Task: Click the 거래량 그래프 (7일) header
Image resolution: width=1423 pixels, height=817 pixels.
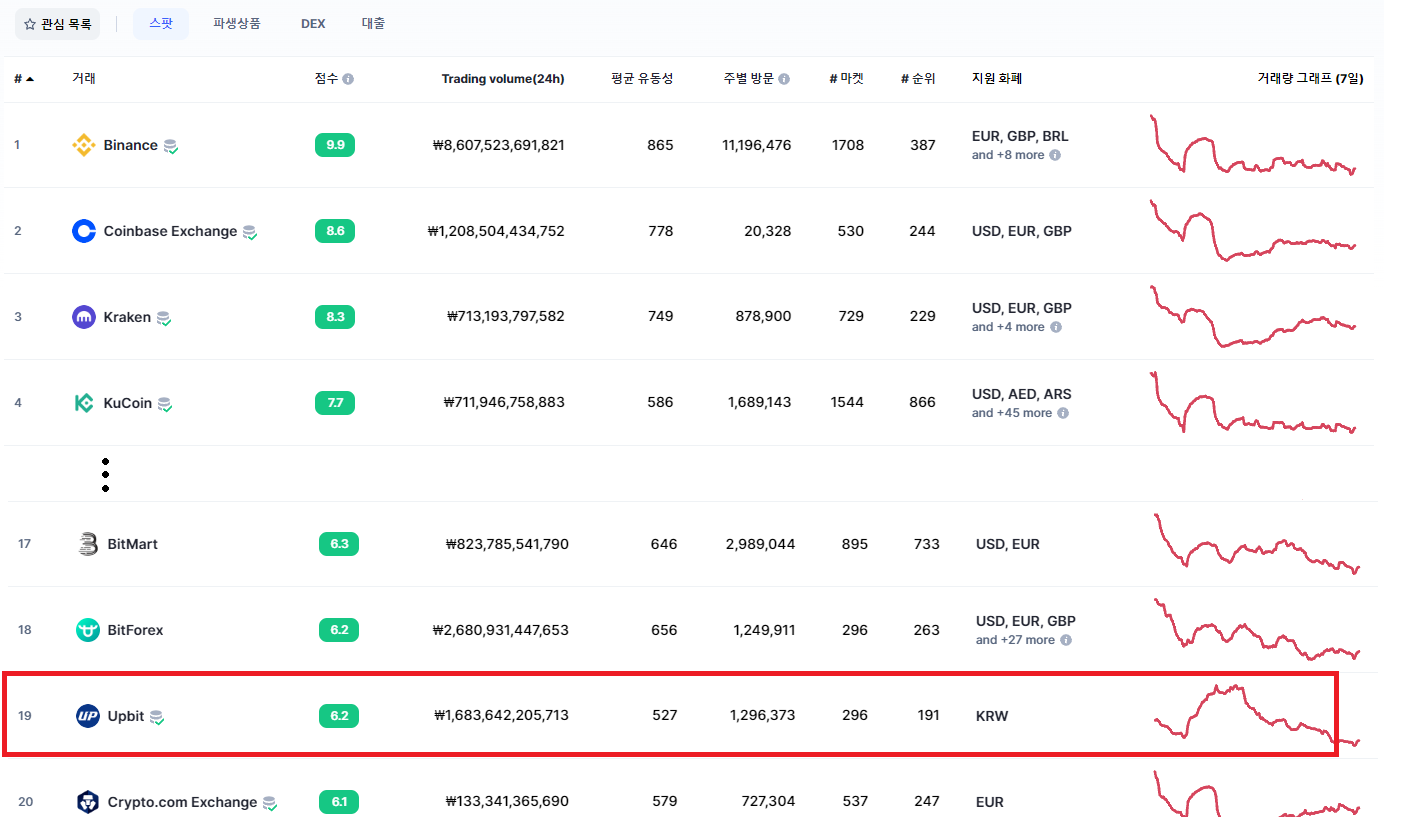Action: [1310, 79]
